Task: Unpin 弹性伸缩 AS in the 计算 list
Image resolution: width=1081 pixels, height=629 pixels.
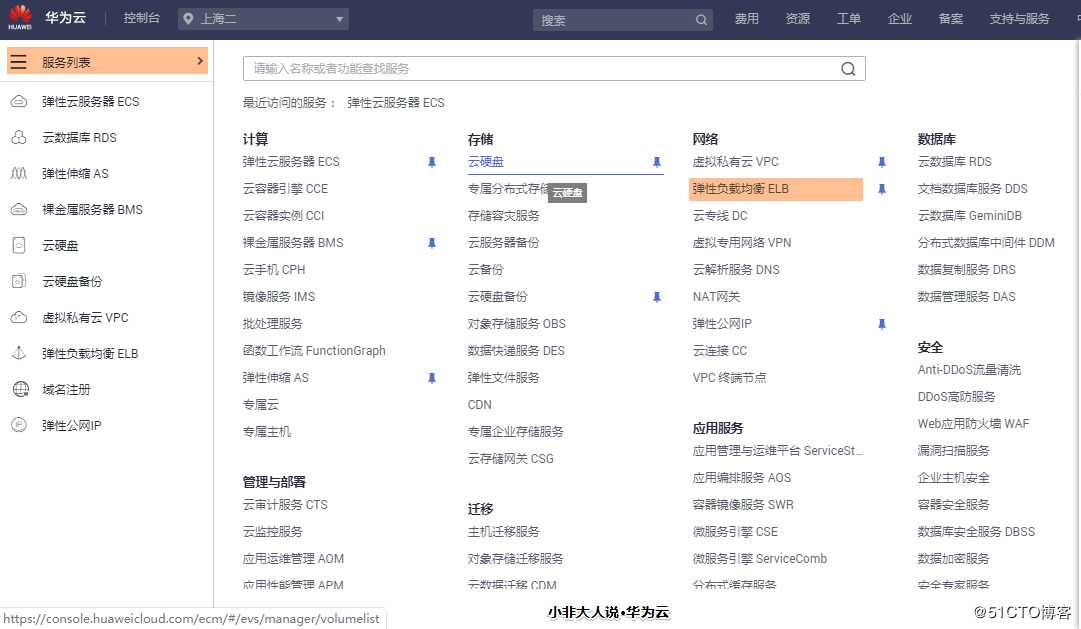Action: coord(432,378)
